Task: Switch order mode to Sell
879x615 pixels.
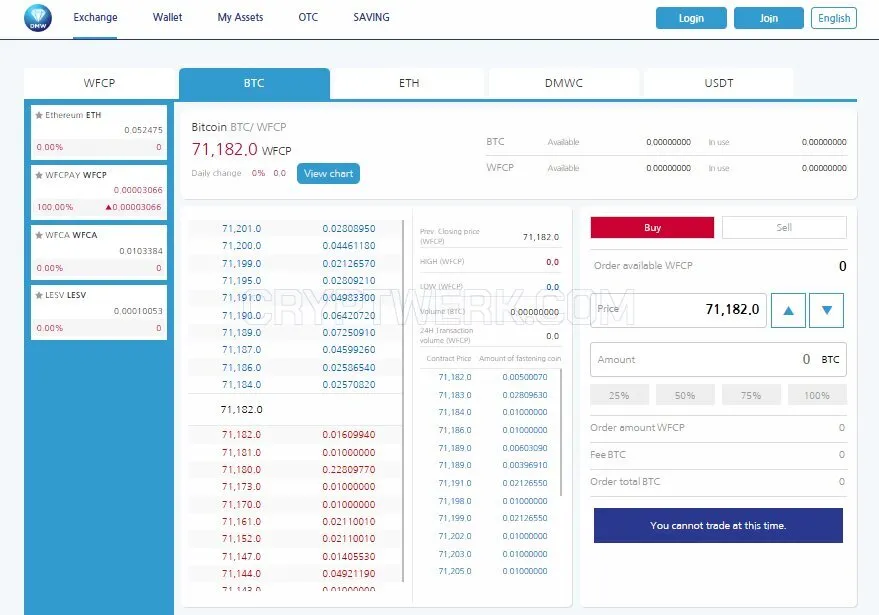Action: (x=784, y=228)
